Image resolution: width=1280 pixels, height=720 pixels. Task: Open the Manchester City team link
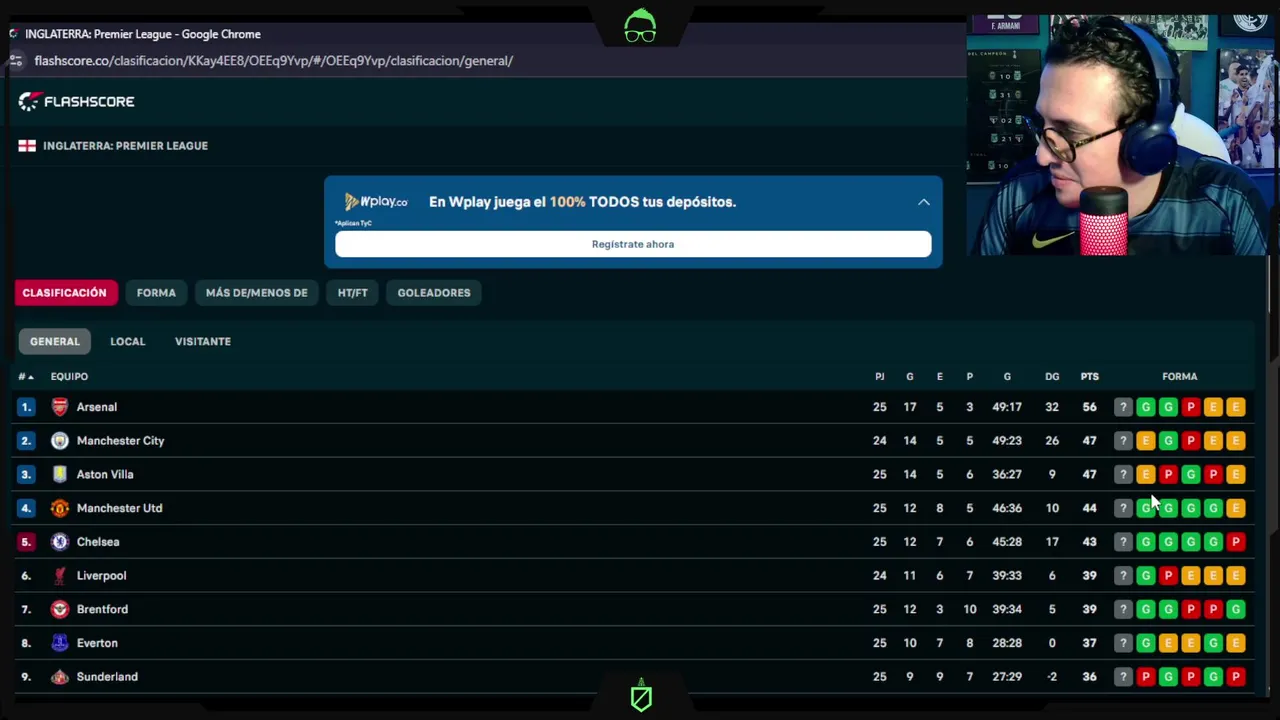121,441
